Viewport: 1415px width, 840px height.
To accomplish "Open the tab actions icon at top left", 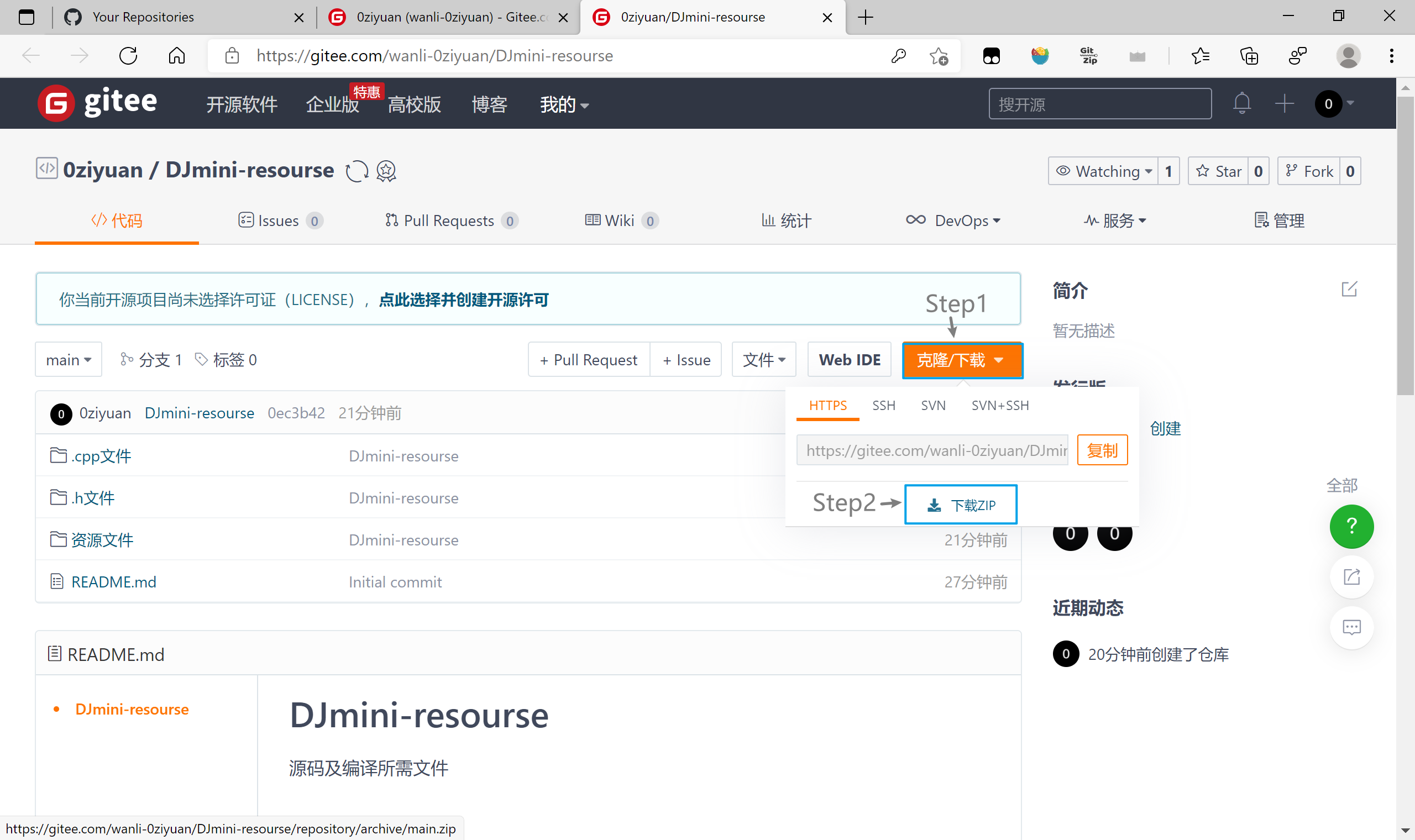I will pyautogui.click(x=27, y=17).
